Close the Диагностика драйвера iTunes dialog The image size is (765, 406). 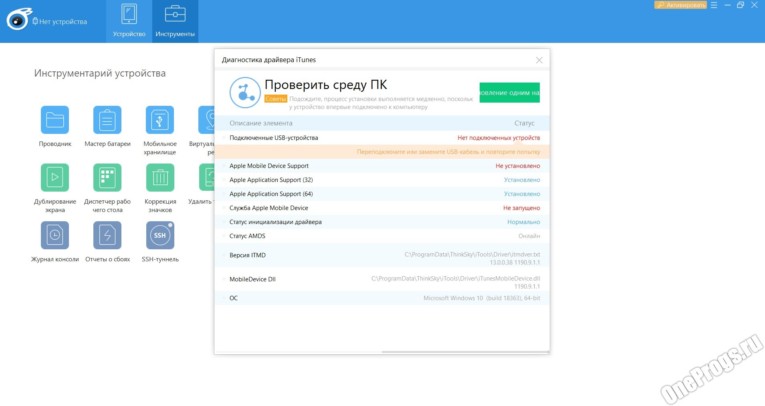(x=539, y=60)
